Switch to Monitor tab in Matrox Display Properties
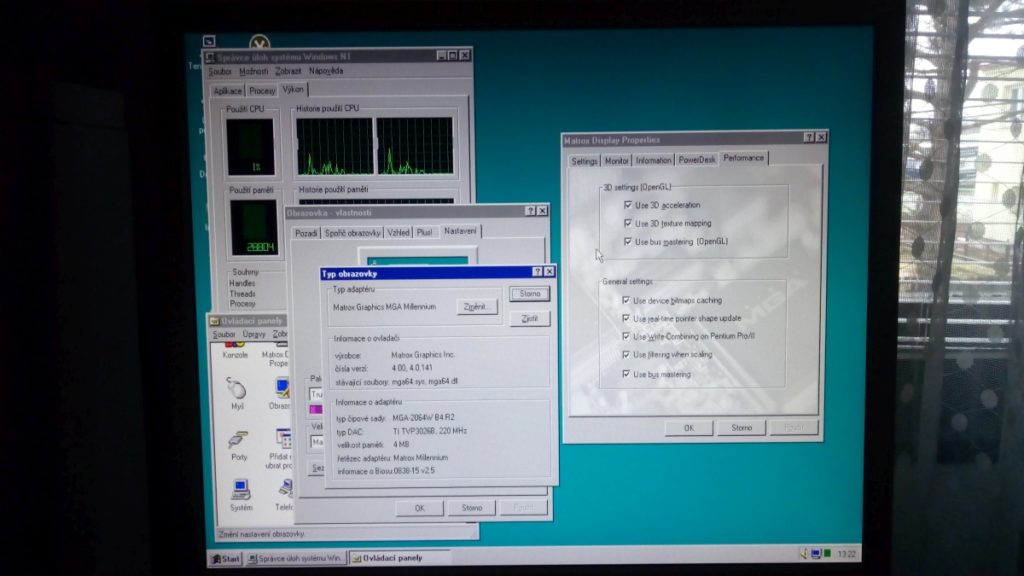Image resolution: width=1024 pixels, height=576 pixels. pyautogui.click(x=616, y=161)
